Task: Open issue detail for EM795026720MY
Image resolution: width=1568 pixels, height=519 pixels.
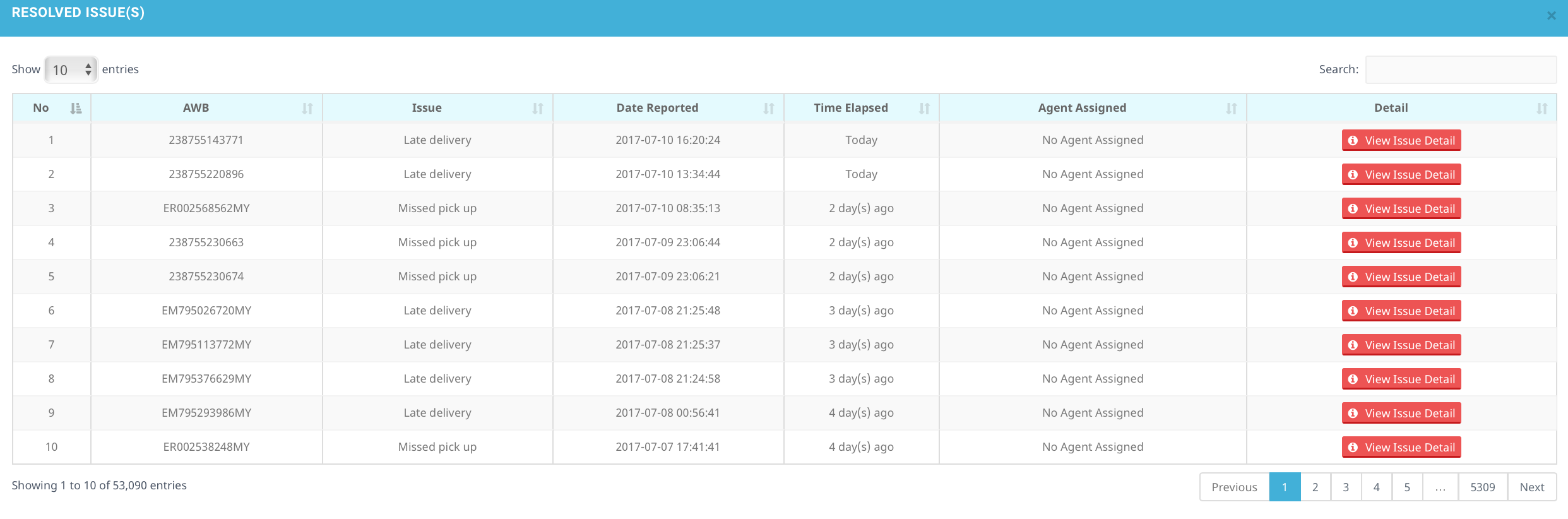Action: [x=1401, y=311]
